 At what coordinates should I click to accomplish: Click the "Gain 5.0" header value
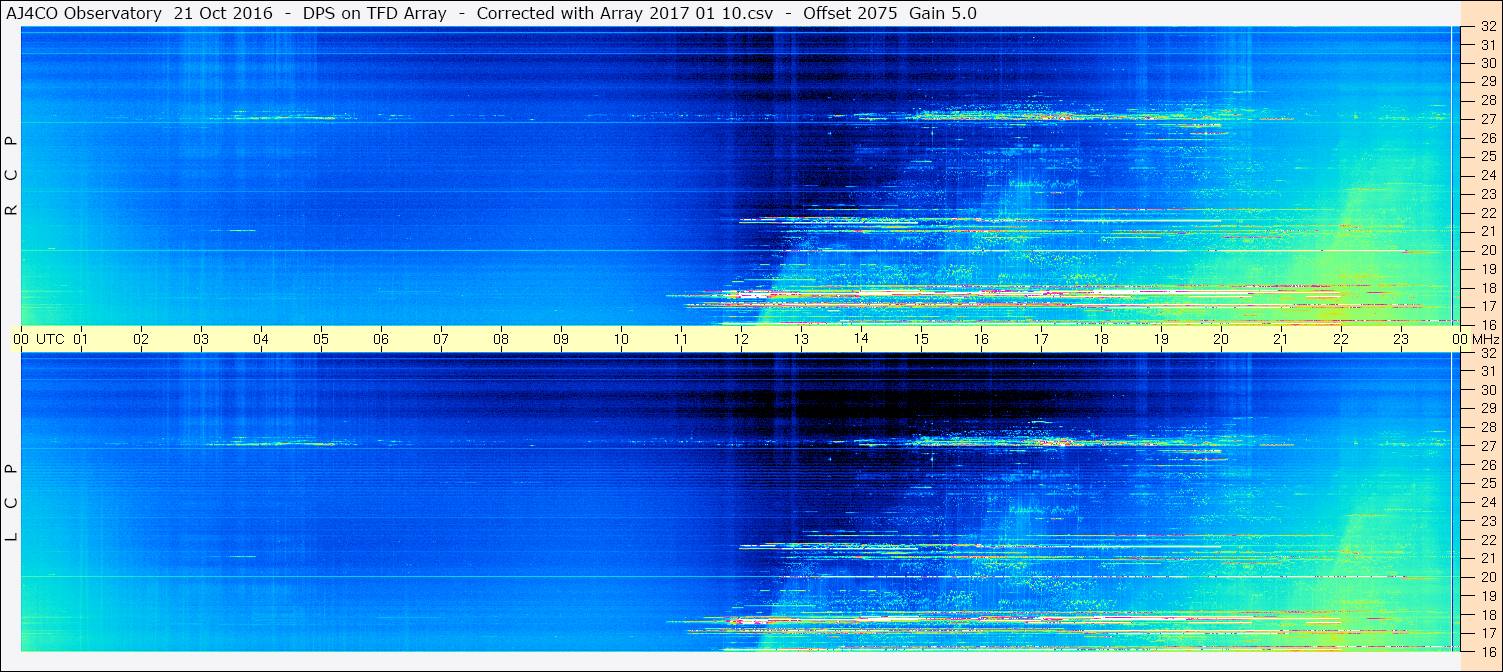pyautogui.click(x=943, y=13)
